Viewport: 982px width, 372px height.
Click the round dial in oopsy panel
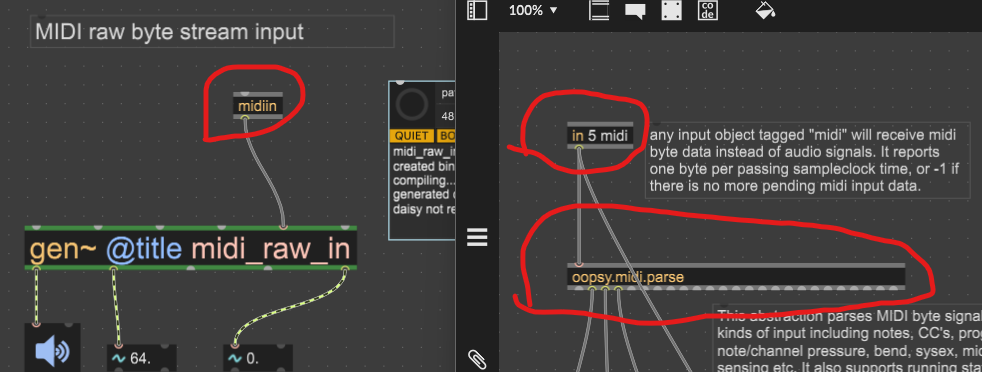(x=411, y=105)
